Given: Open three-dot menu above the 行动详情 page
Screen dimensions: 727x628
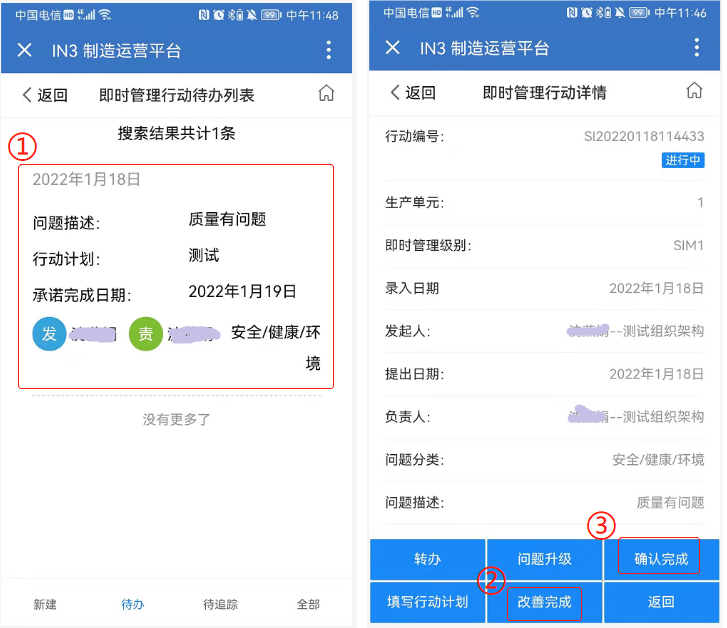Looking at the screenshot, I should coord(697,48).
